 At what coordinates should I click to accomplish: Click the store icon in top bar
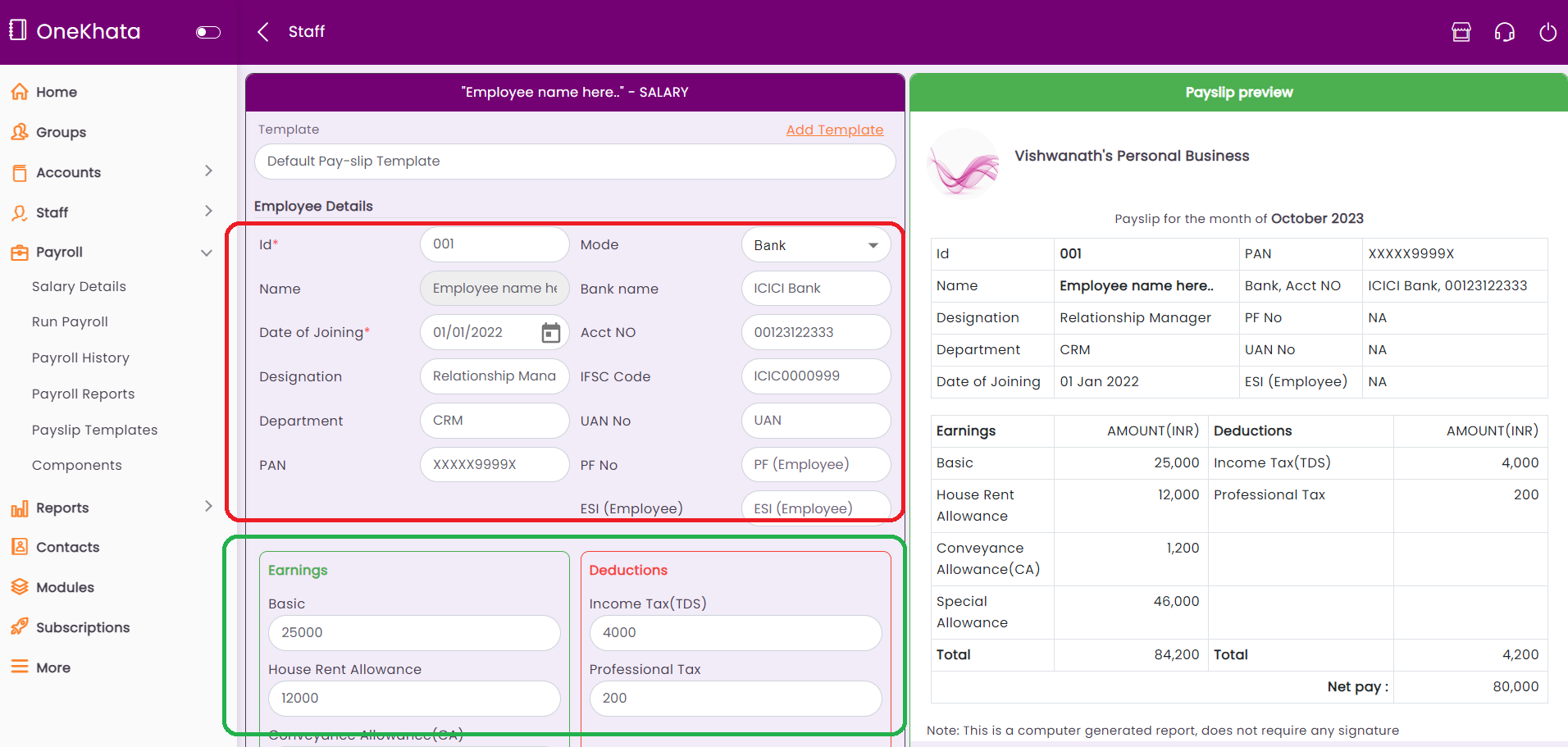point(1461,32)
